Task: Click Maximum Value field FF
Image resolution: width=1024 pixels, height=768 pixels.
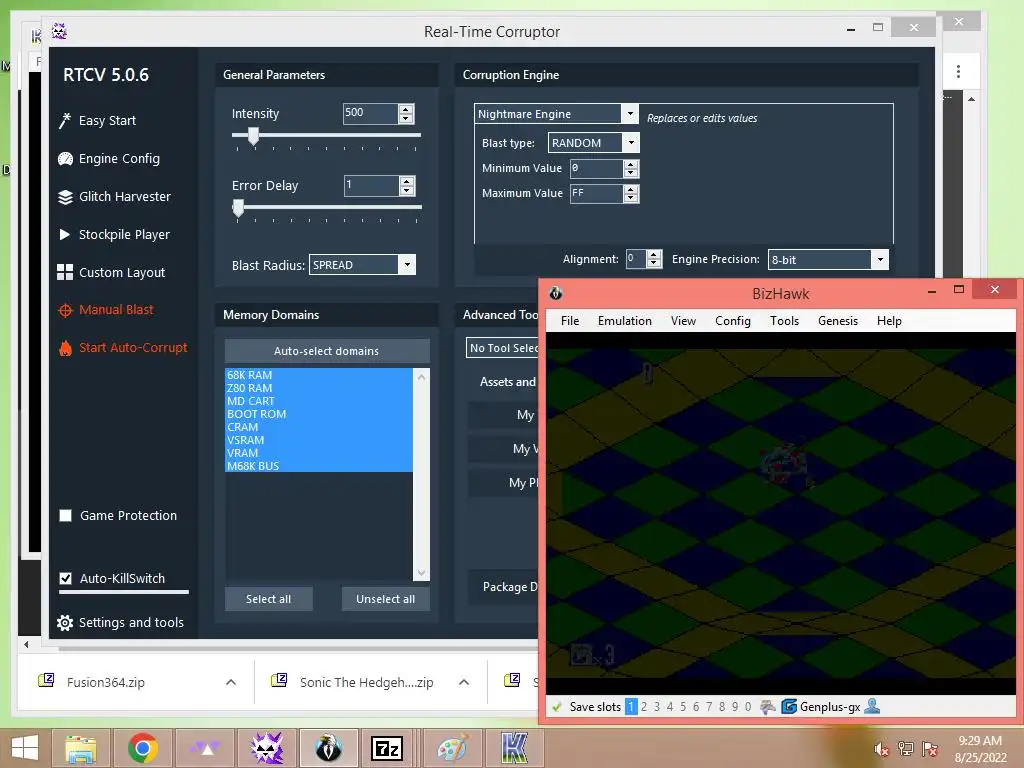Action: tap(596, 193)
